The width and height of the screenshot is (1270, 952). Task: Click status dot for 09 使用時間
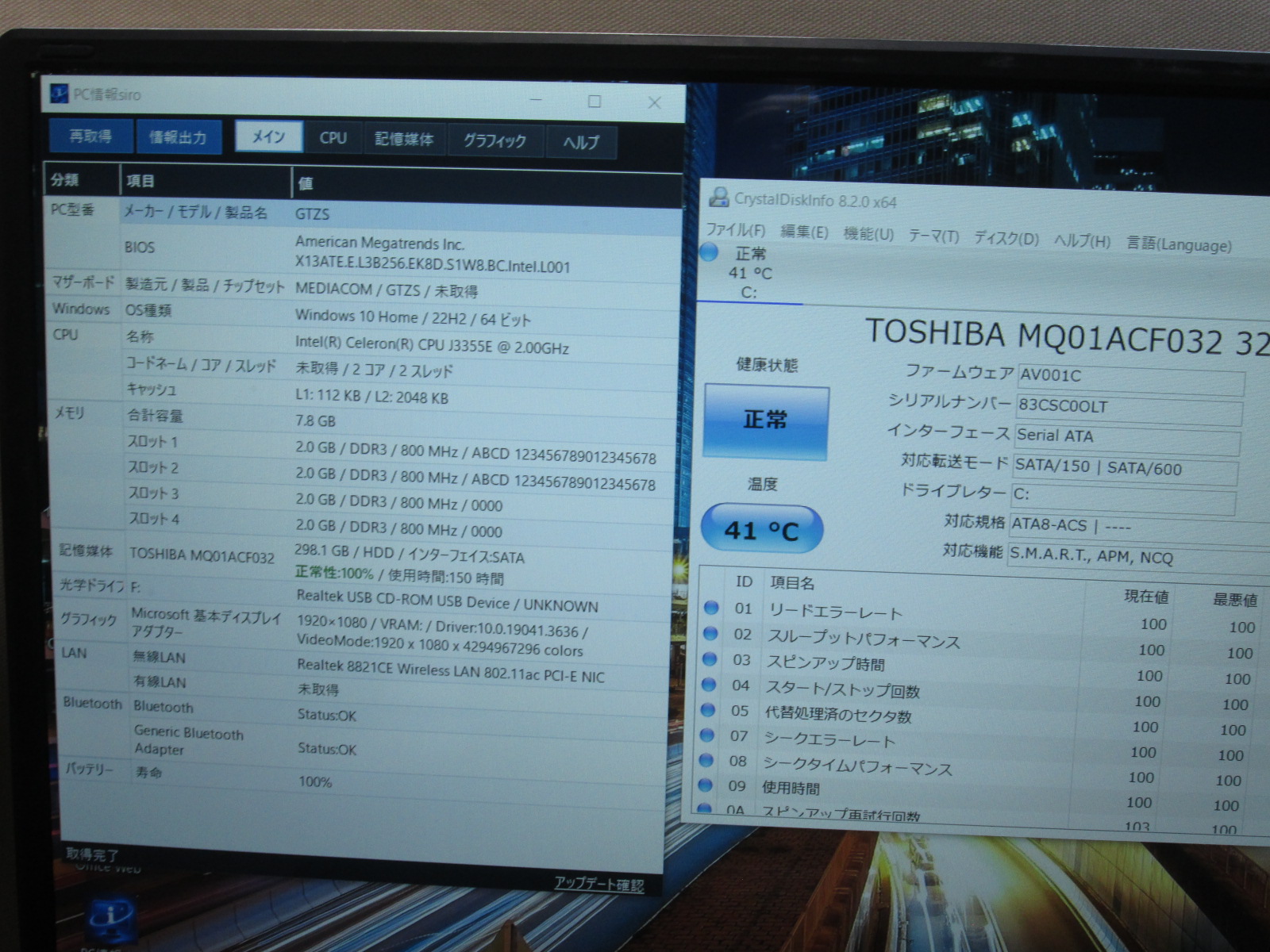[706, 785]
